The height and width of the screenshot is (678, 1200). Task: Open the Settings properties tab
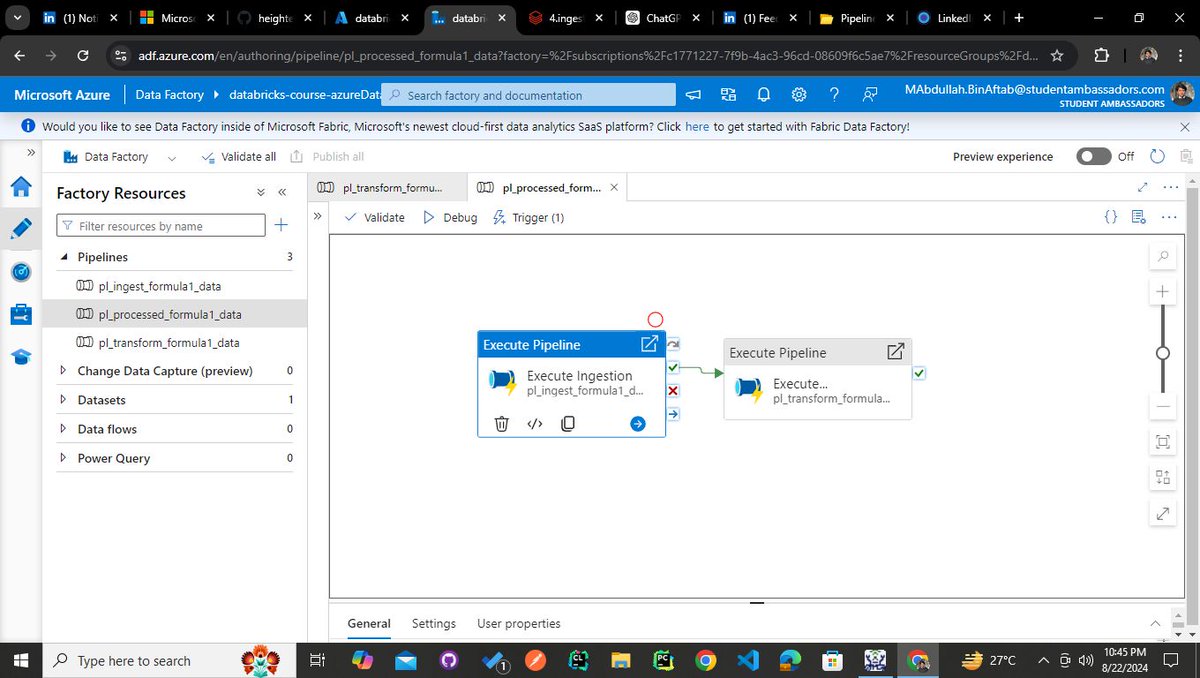434,623
